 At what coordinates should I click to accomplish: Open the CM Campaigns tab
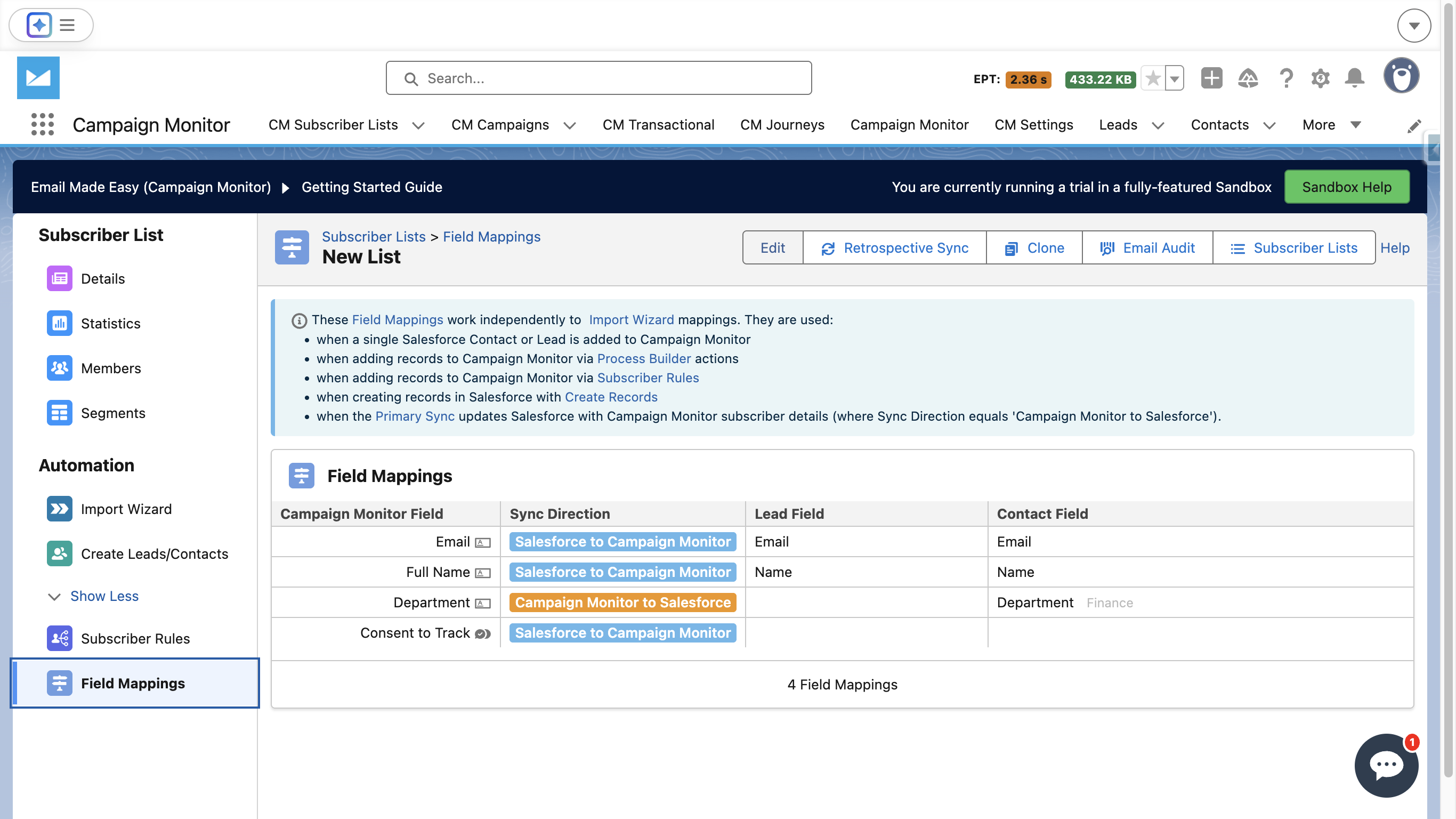(x=500, y=124)
